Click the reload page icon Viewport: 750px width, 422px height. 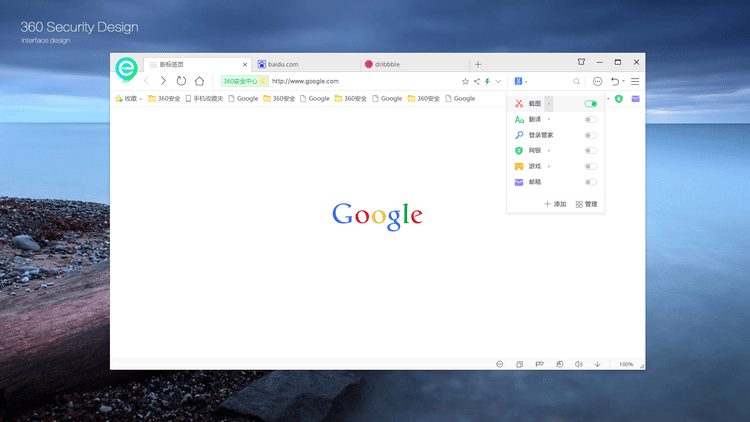tap(181, 81)
